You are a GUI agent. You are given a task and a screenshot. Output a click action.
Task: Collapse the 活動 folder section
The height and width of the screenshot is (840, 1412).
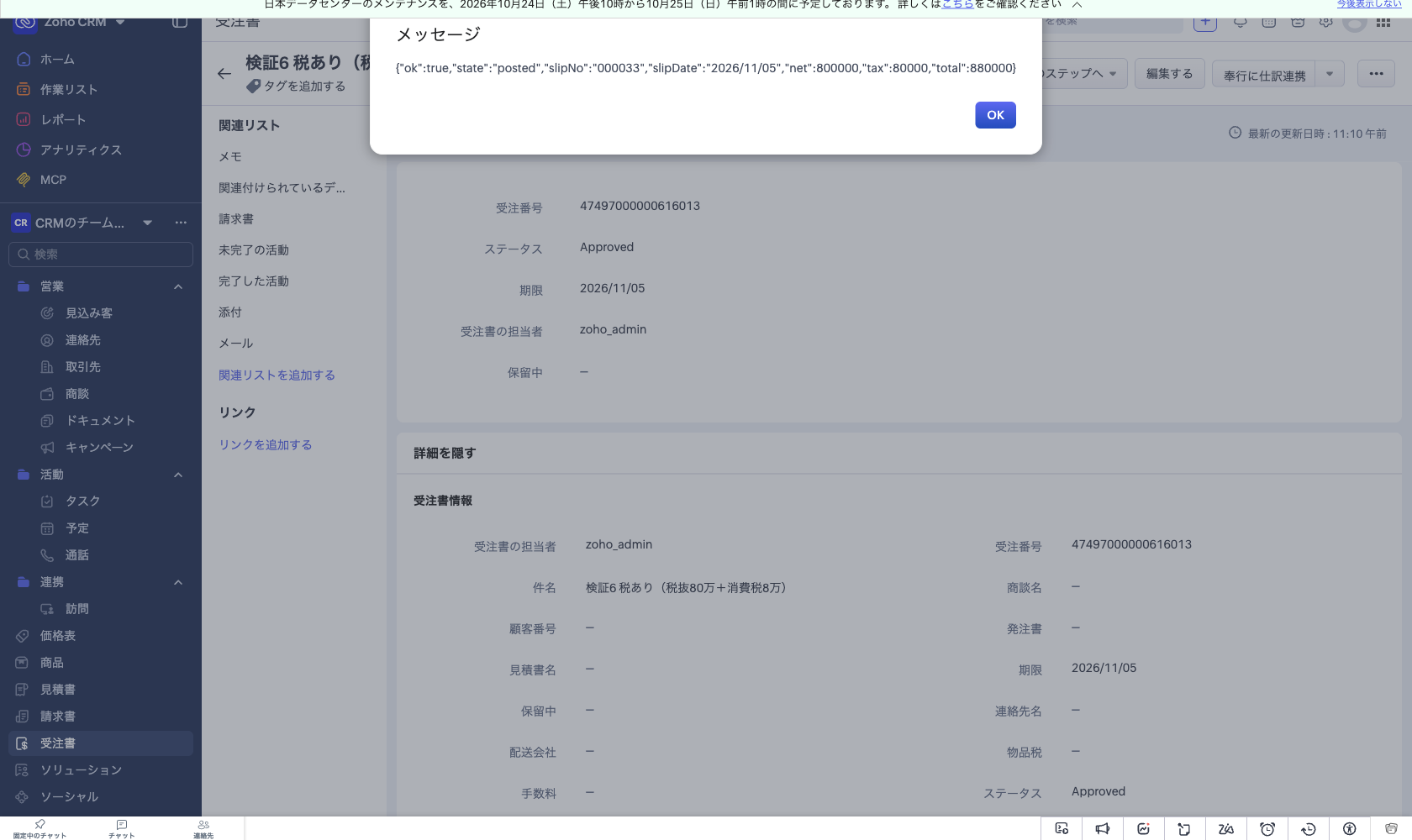point(178,475)
